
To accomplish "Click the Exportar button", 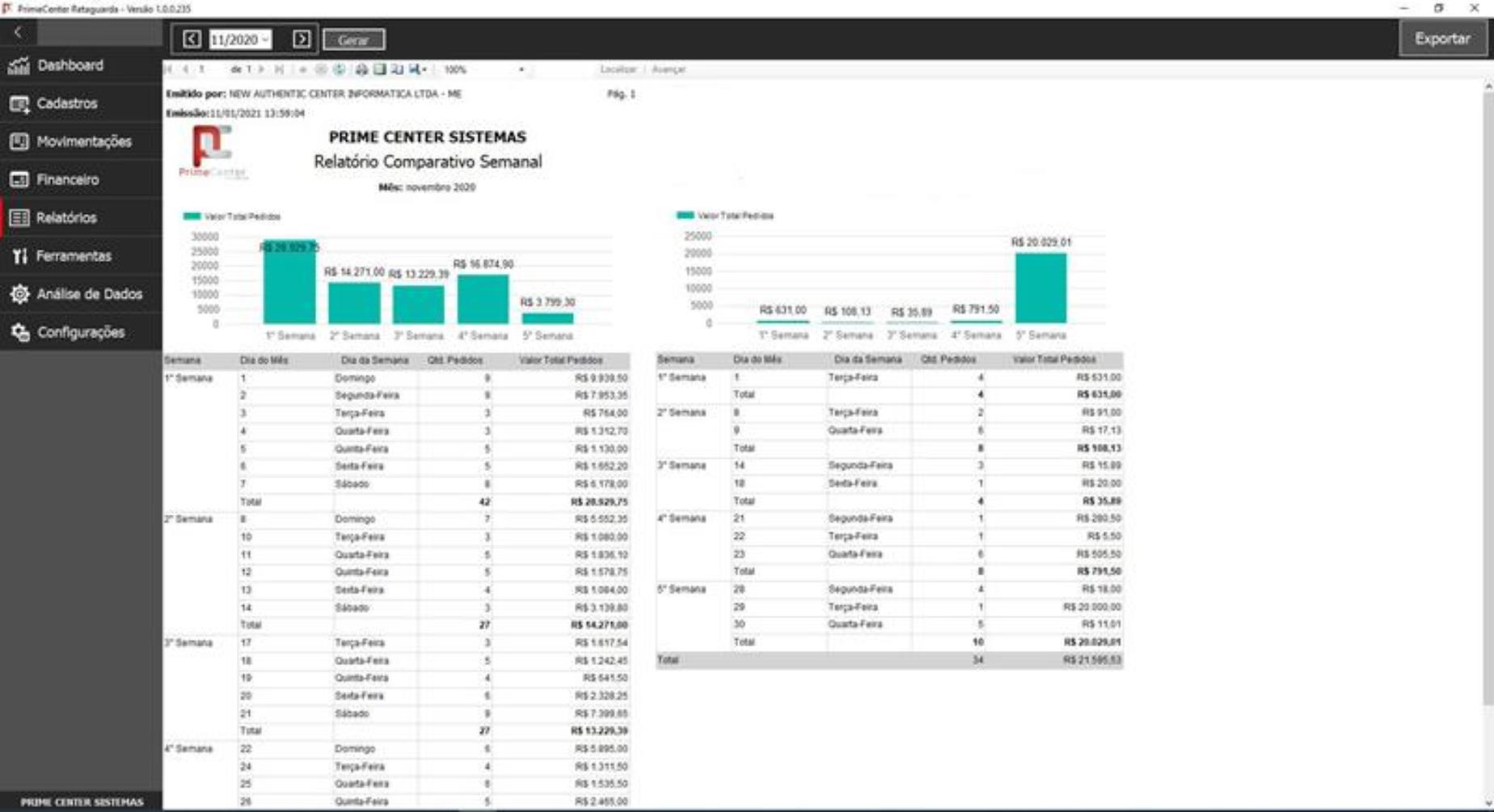I will pyautogui.click(x=1442, y=39).
